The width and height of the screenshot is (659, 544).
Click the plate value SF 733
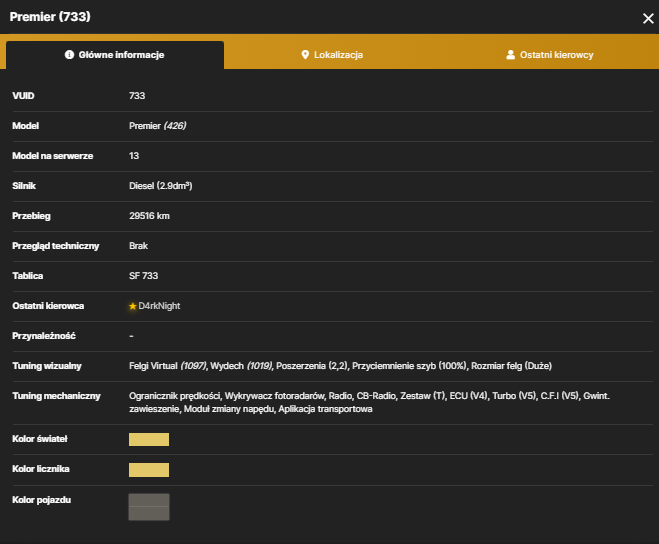(143, 276)
